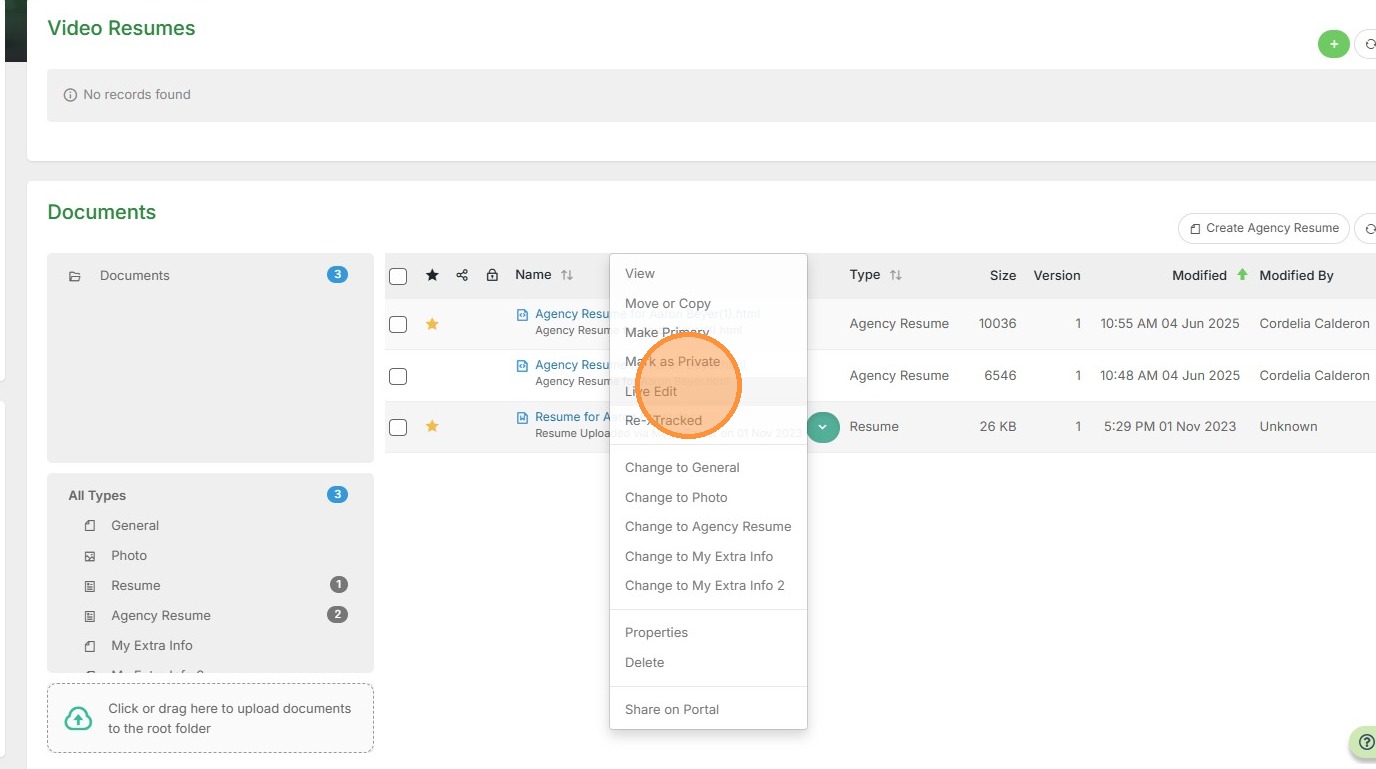The height and width of the screenshot is (769, 1376).
Task: Click the Agency Resume type icon in sidebar
Action: pyautogui.click(x=90, y=616)
